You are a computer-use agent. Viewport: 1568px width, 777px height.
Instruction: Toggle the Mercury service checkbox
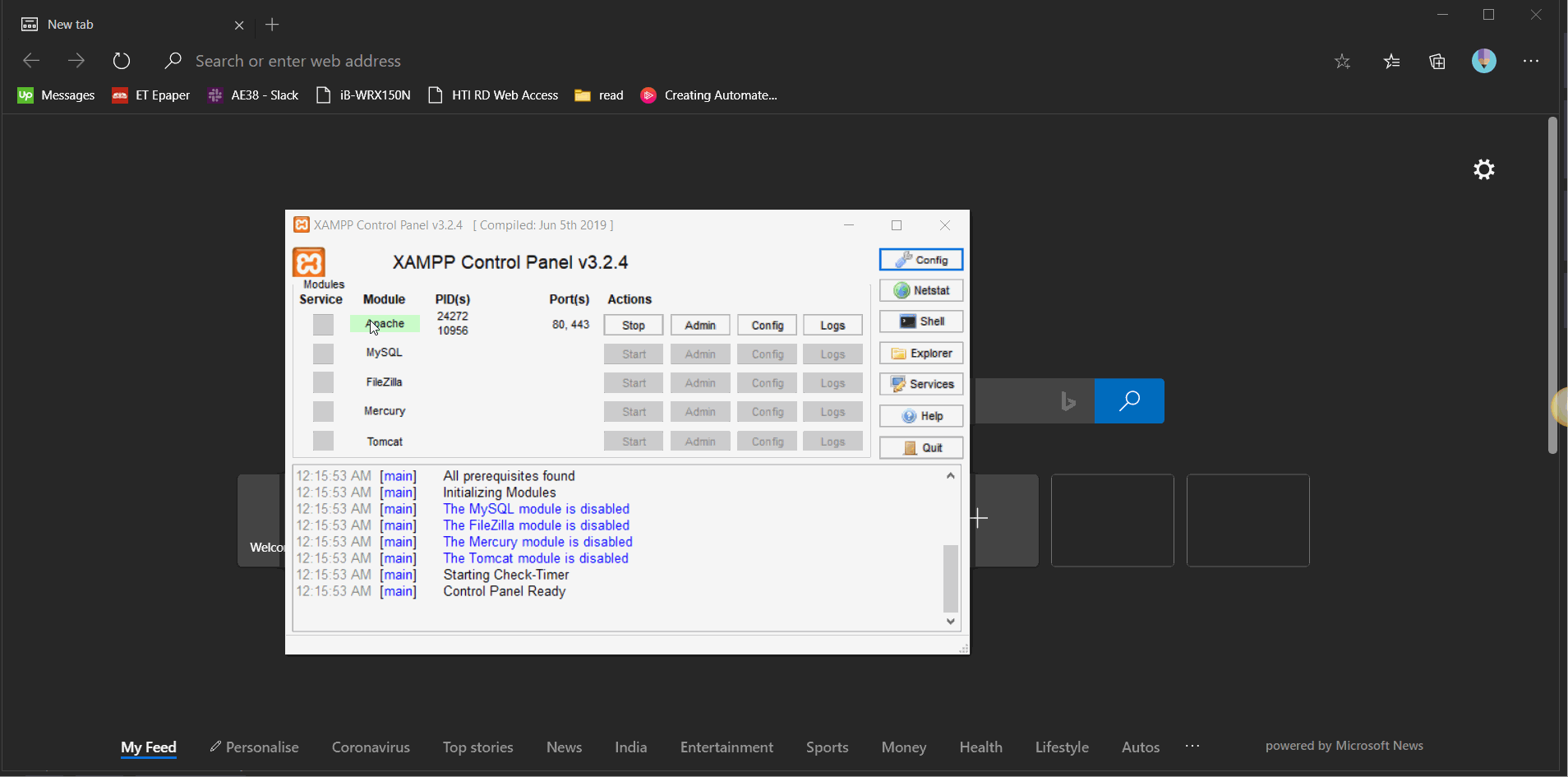[x=323, y=411]
